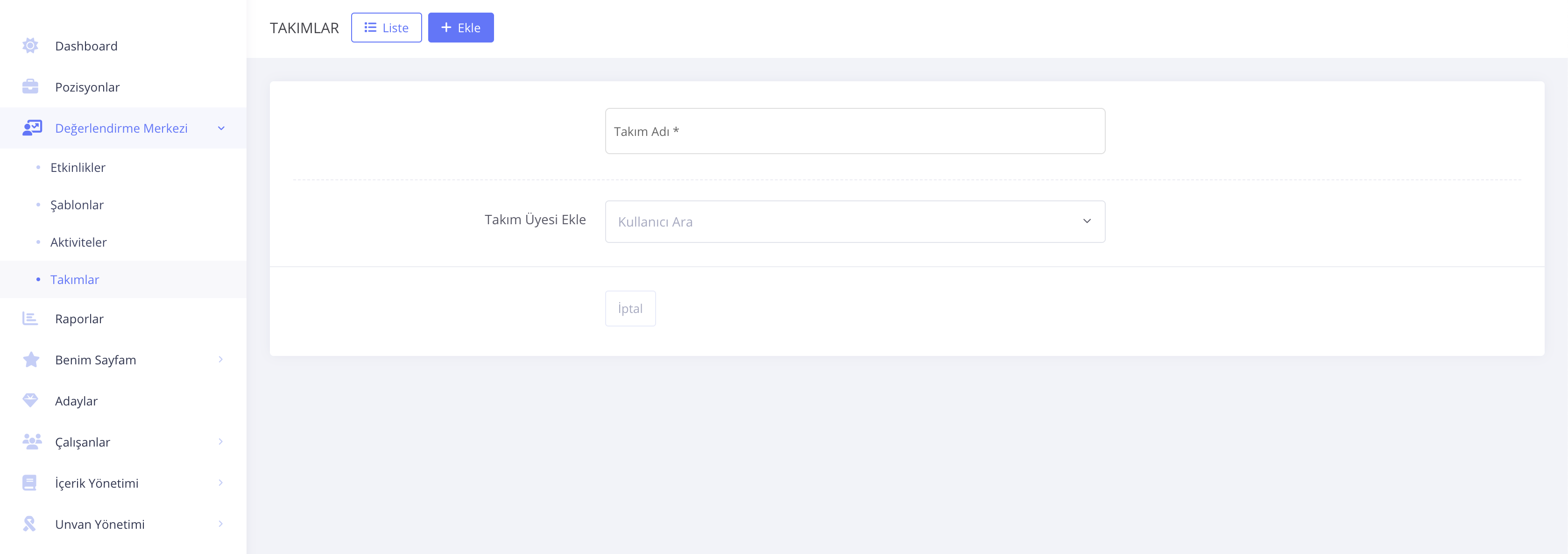This screenshot has width=1568, height=554.
Task: Click the Değerlendirme Merkezi sidebar icon
Action: [x=32, y=128]
